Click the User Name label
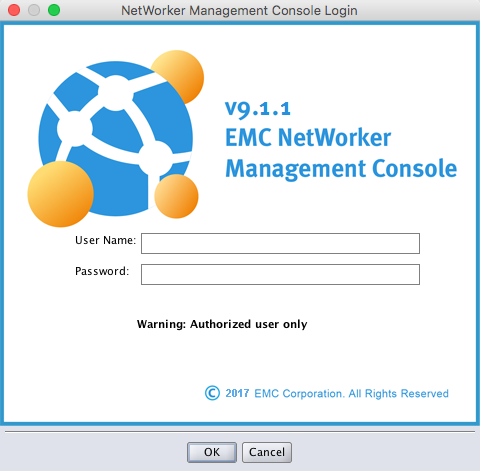The image size is (480, 471). (106, 240)
